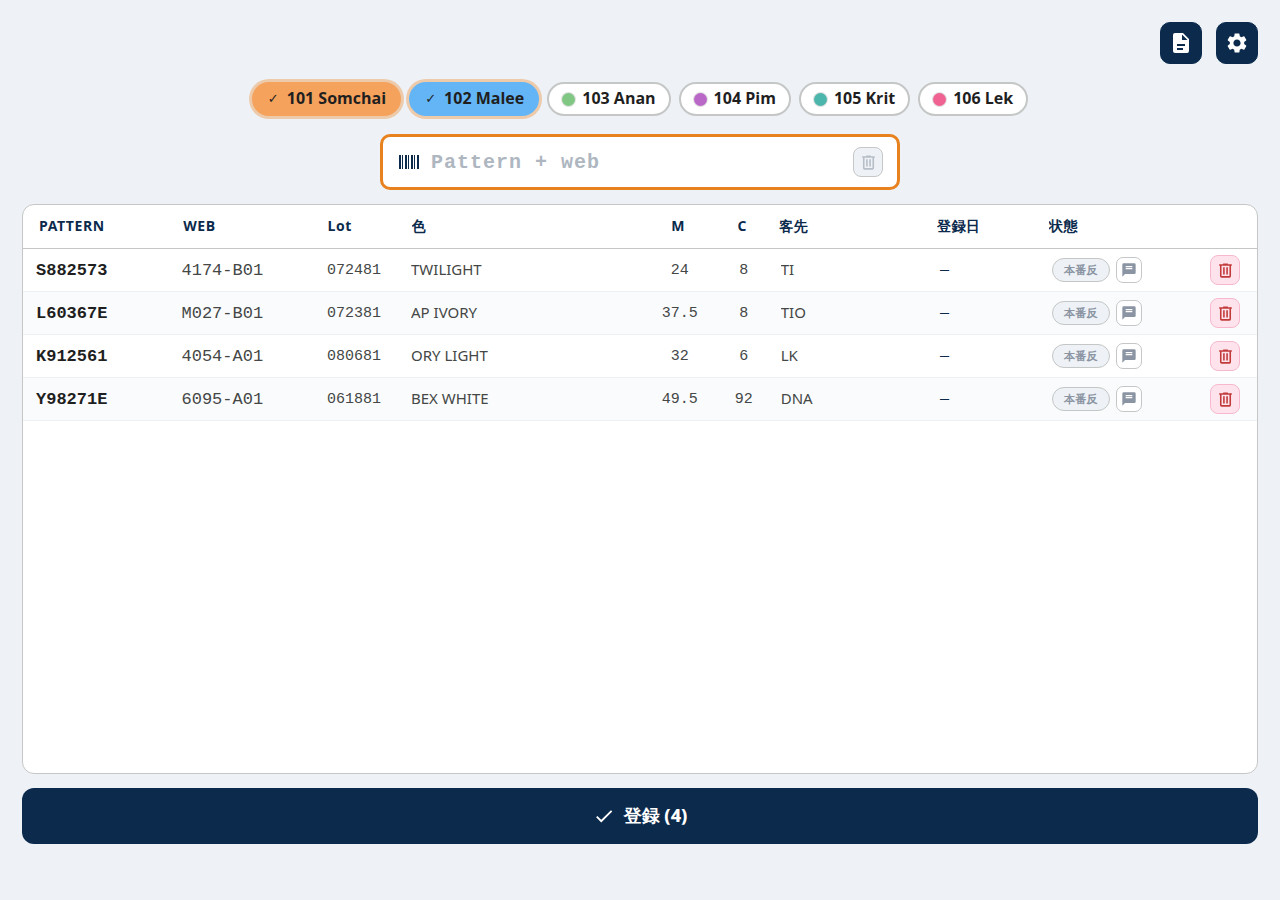Select pattern cell L60367E
This screenshot has height=900, width=1280.
pyautogui.click(x=72, y=313)
